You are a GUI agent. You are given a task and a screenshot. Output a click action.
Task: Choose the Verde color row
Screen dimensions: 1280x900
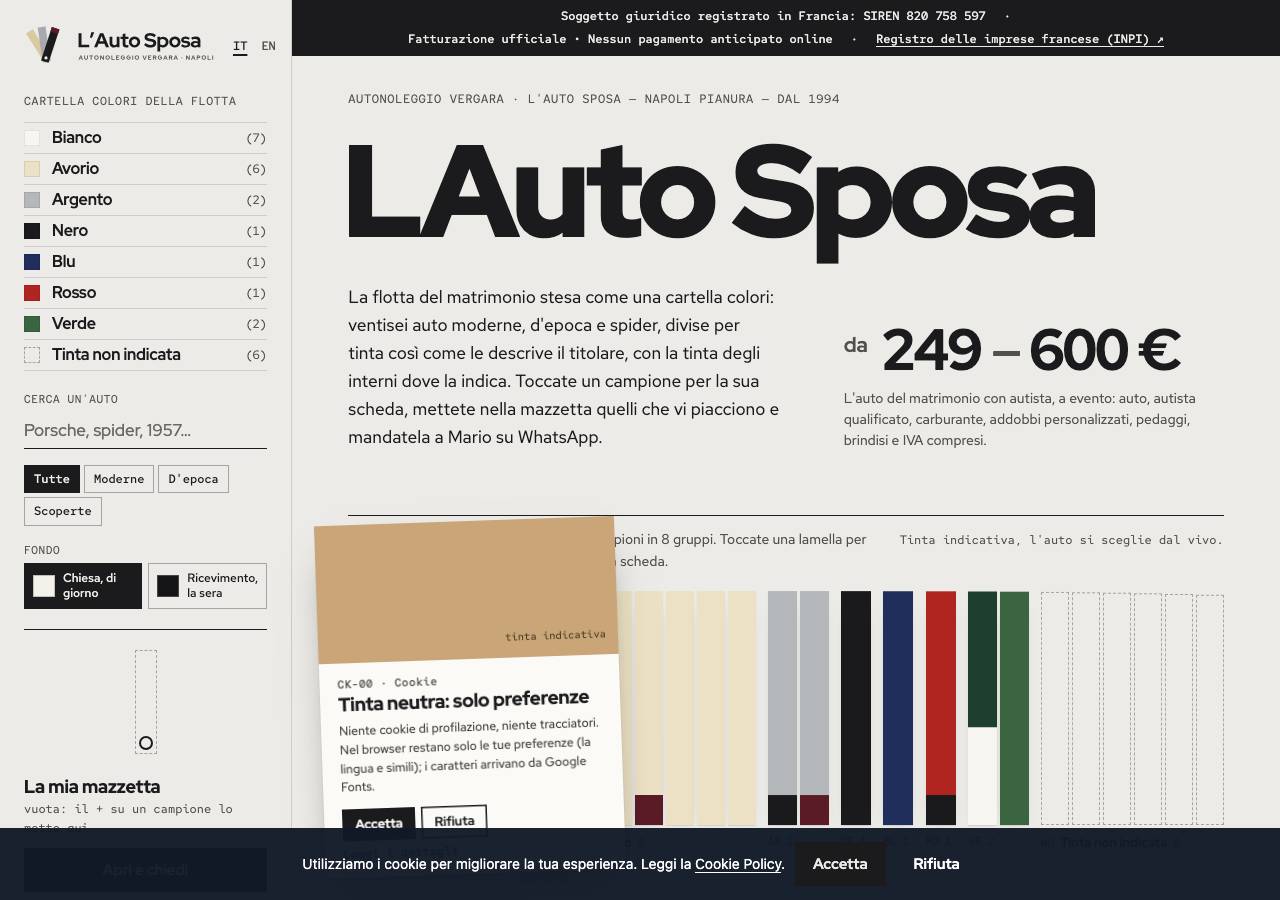145,324
